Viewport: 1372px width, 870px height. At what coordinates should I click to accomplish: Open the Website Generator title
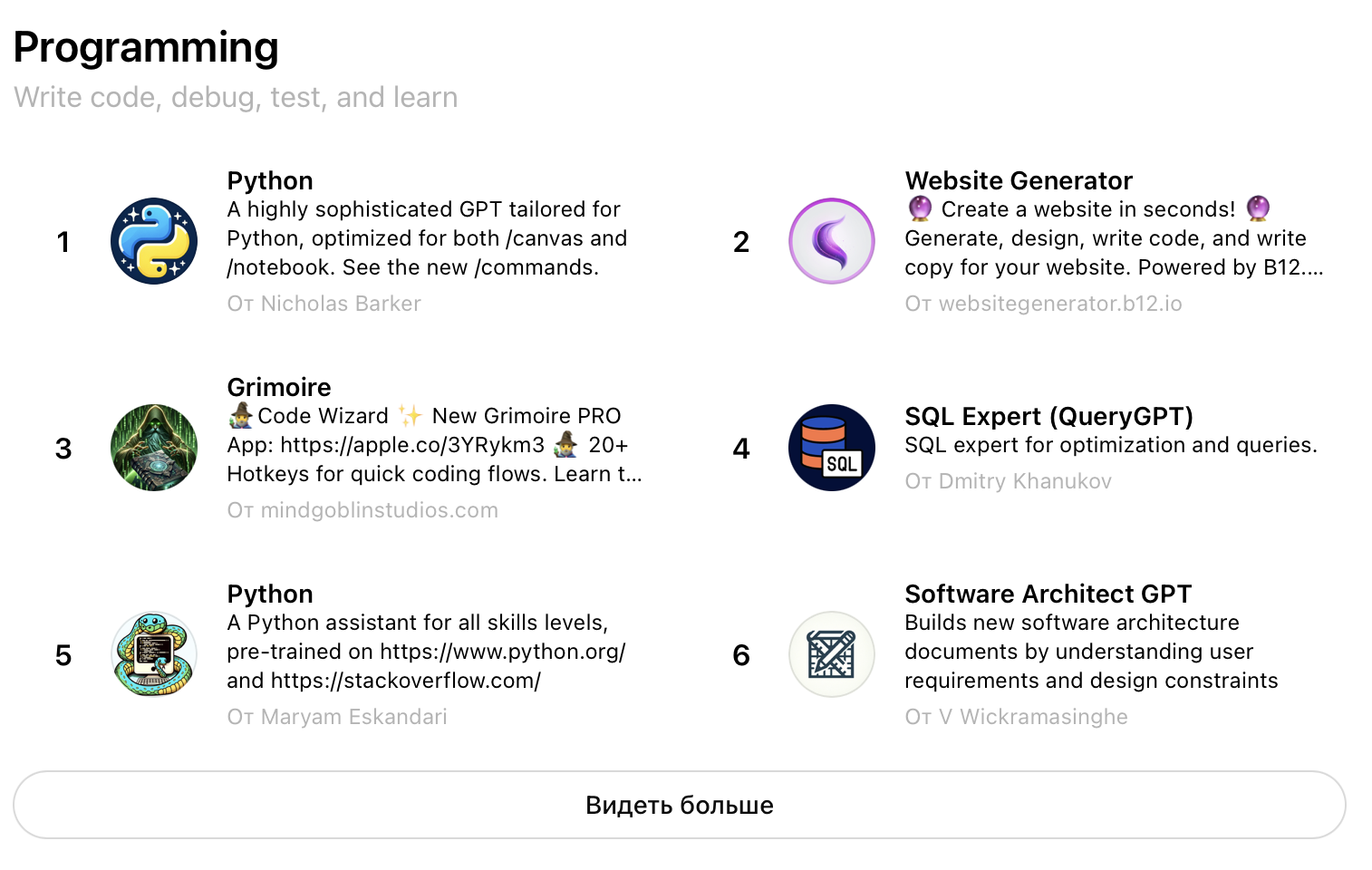(x=1019, y=180)
